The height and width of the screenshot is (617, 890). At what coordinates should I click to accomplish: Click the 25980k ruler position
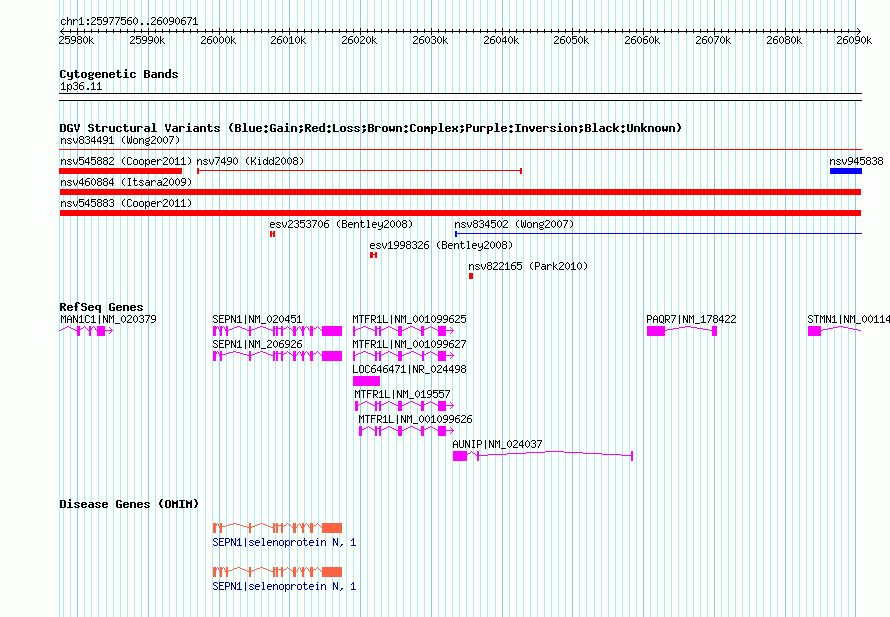point(77,40)
